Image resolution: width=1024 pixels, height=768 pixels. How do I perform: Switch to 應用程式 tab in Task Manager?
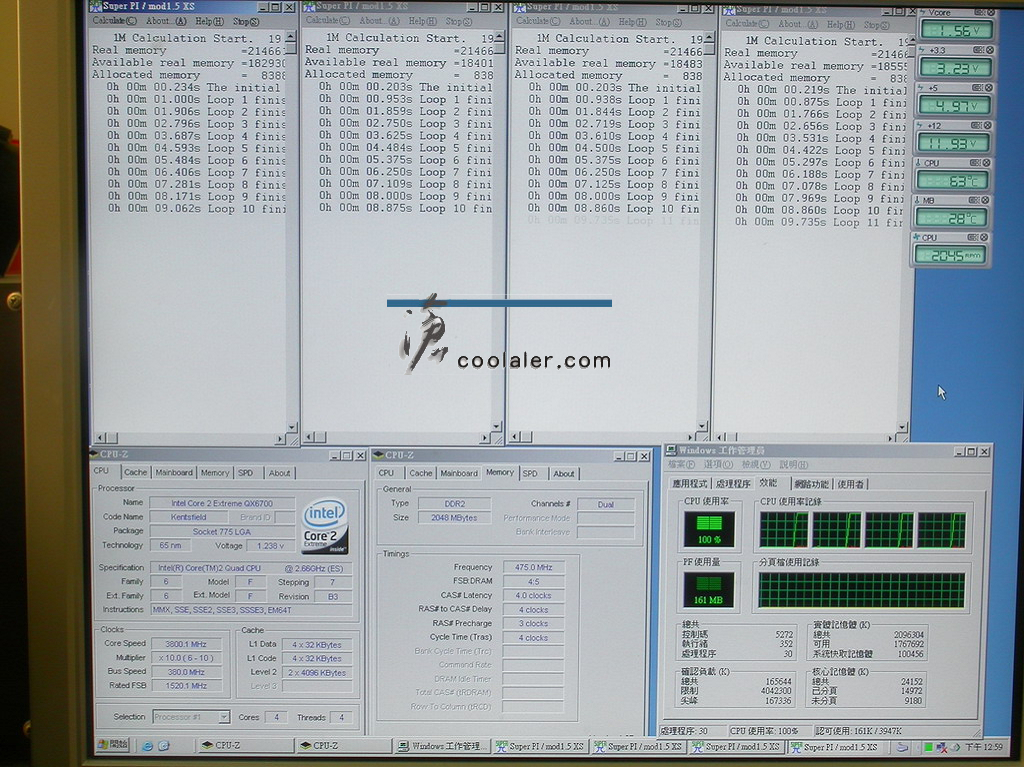click(690, 483)
